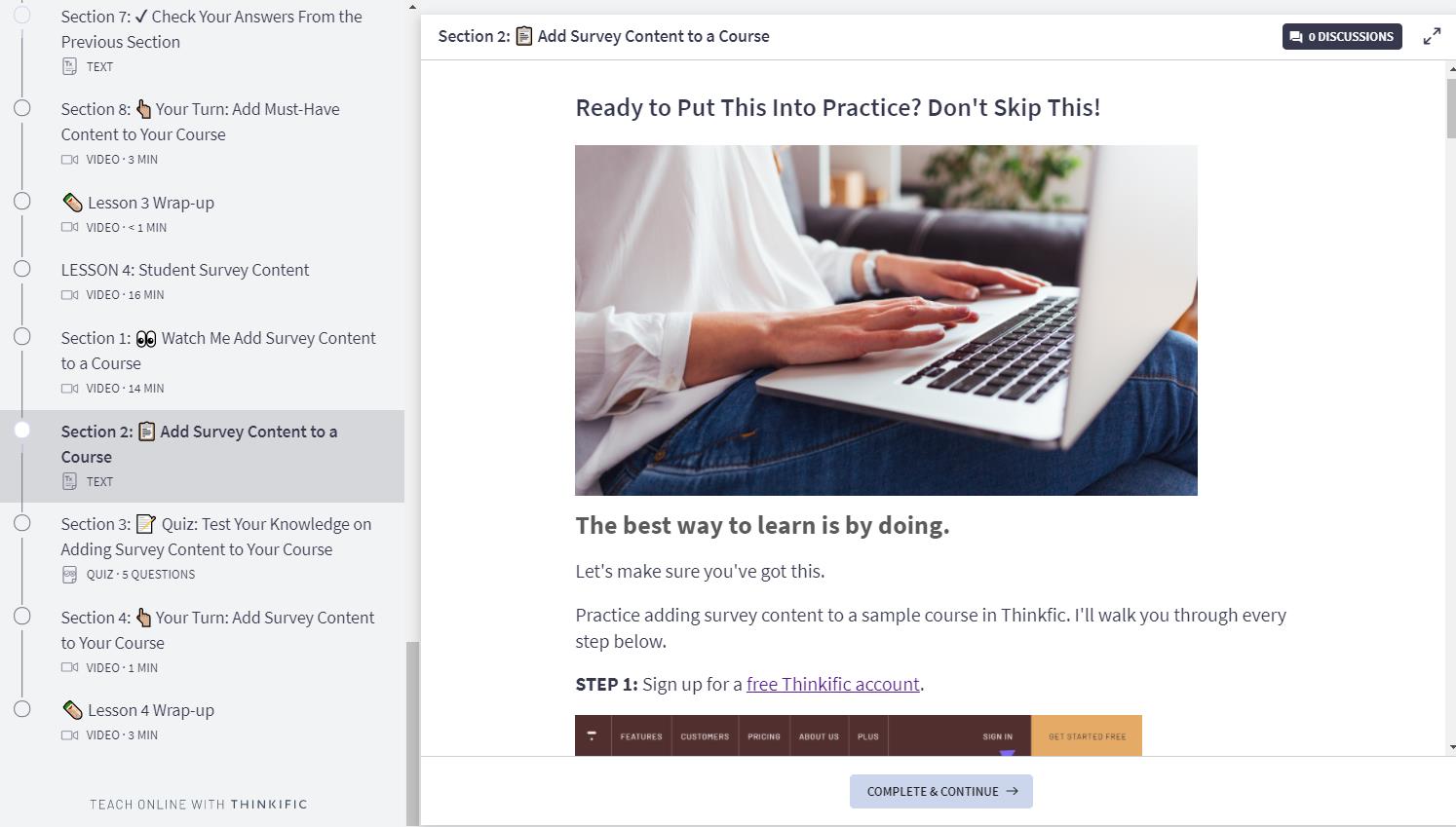Toggle completion circle for Lesson 3 Wrap-up

tap(21, 202)
